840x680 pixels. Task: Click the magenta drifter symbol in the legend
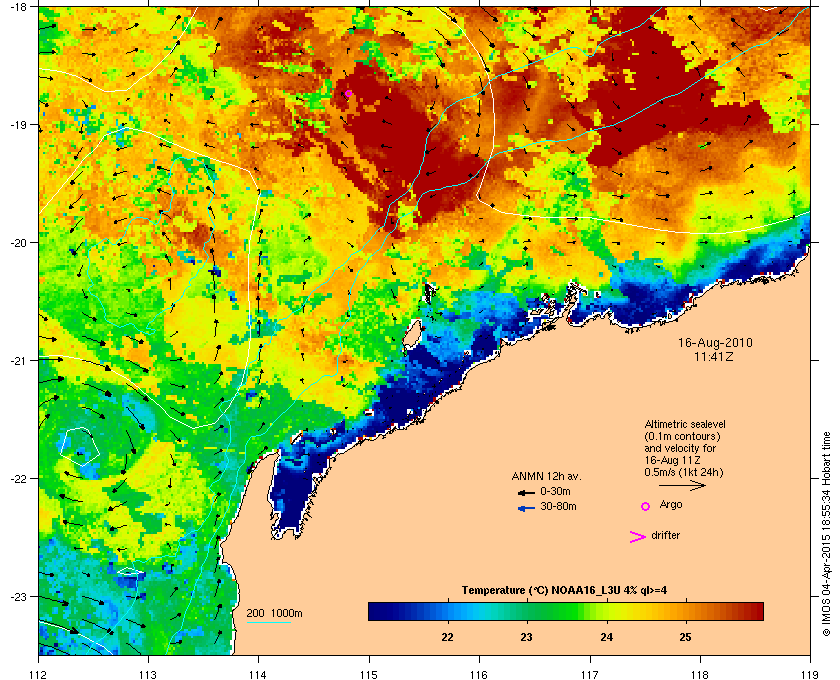coord(638,537)
